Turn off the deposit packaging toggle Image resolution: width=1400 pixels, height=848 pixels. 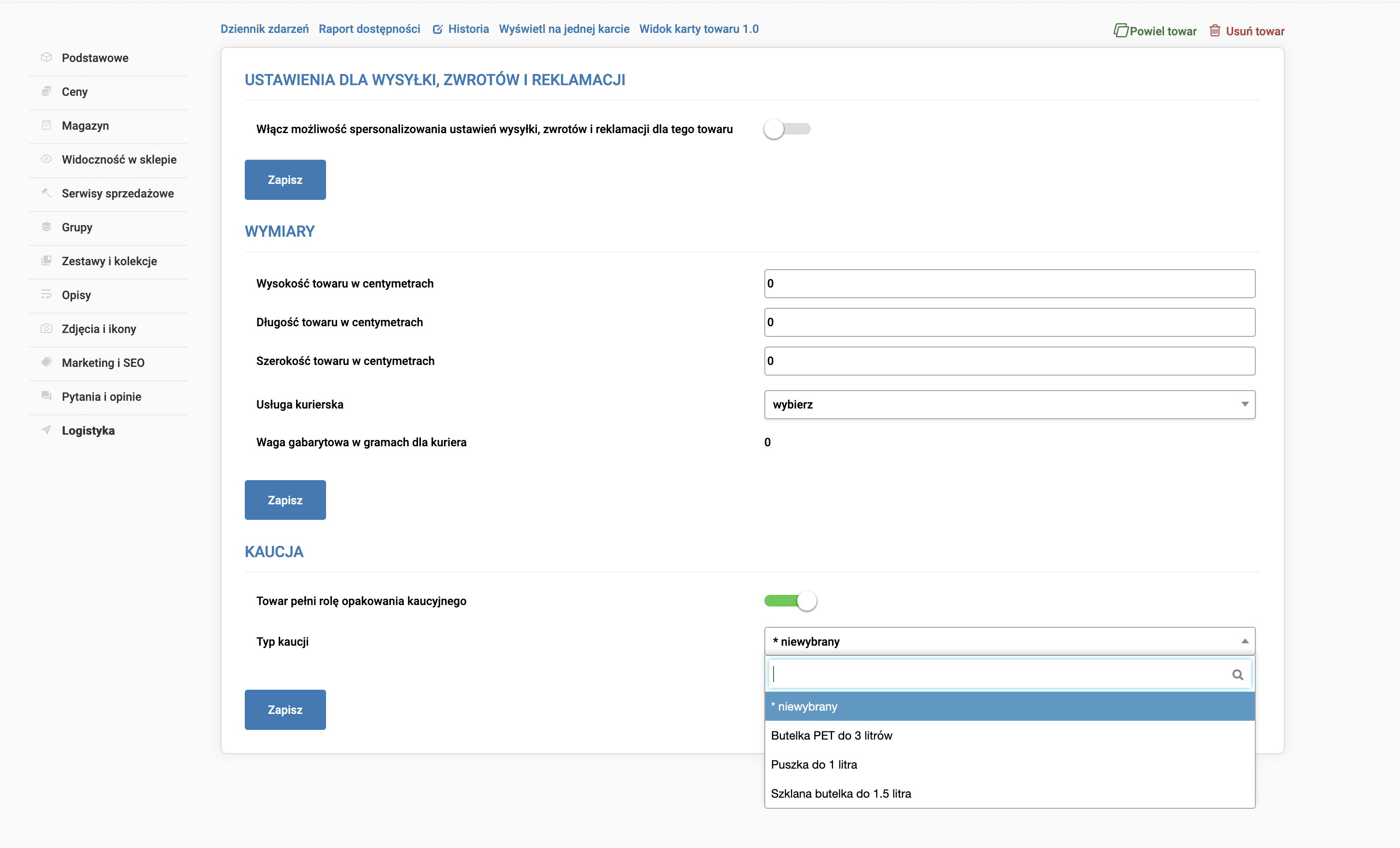[x=791, y=601]
